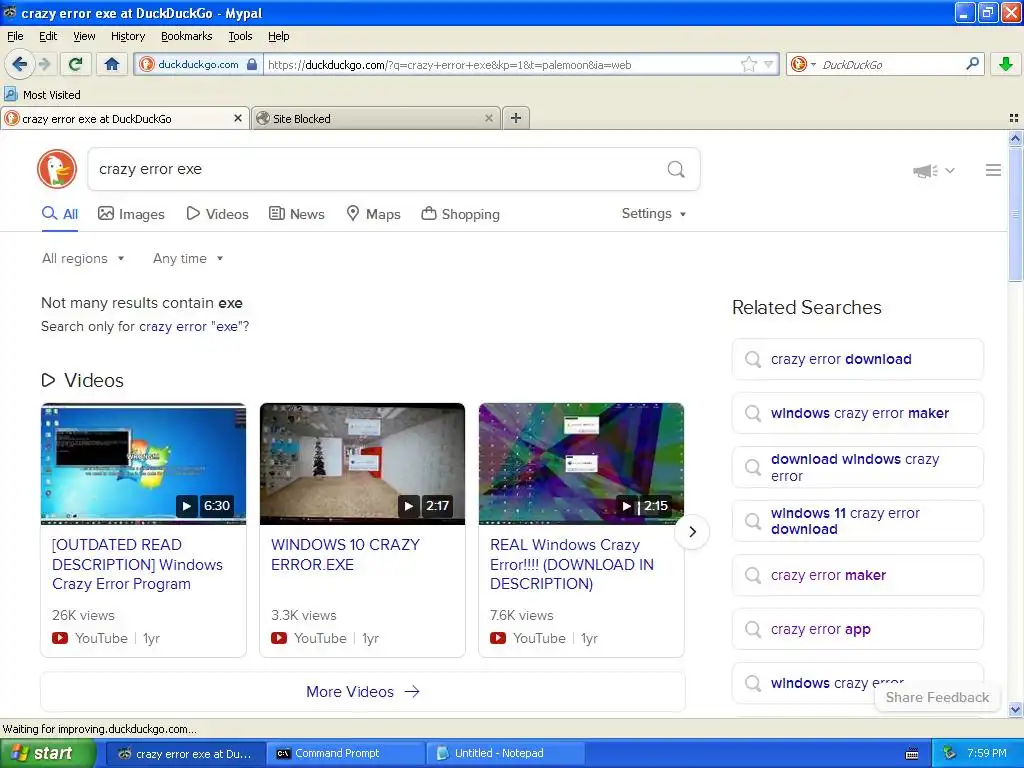Viewport: 1024px width, 768px height.
Task: Click the browser Forward arrow button
Action: [44, 64]
